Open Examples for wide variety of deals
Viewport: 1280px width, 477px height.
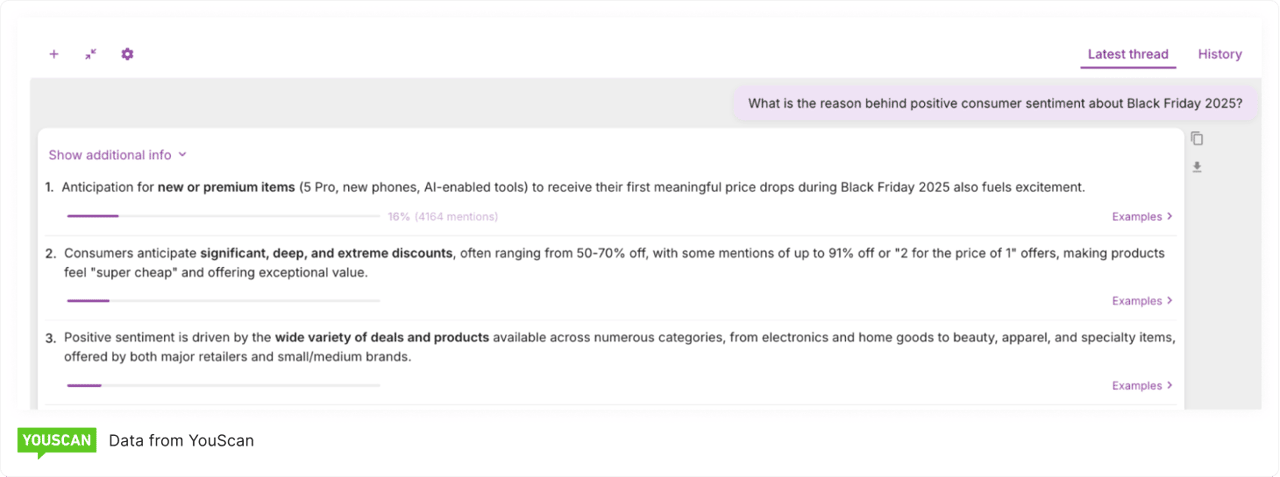coord(1142,386)
